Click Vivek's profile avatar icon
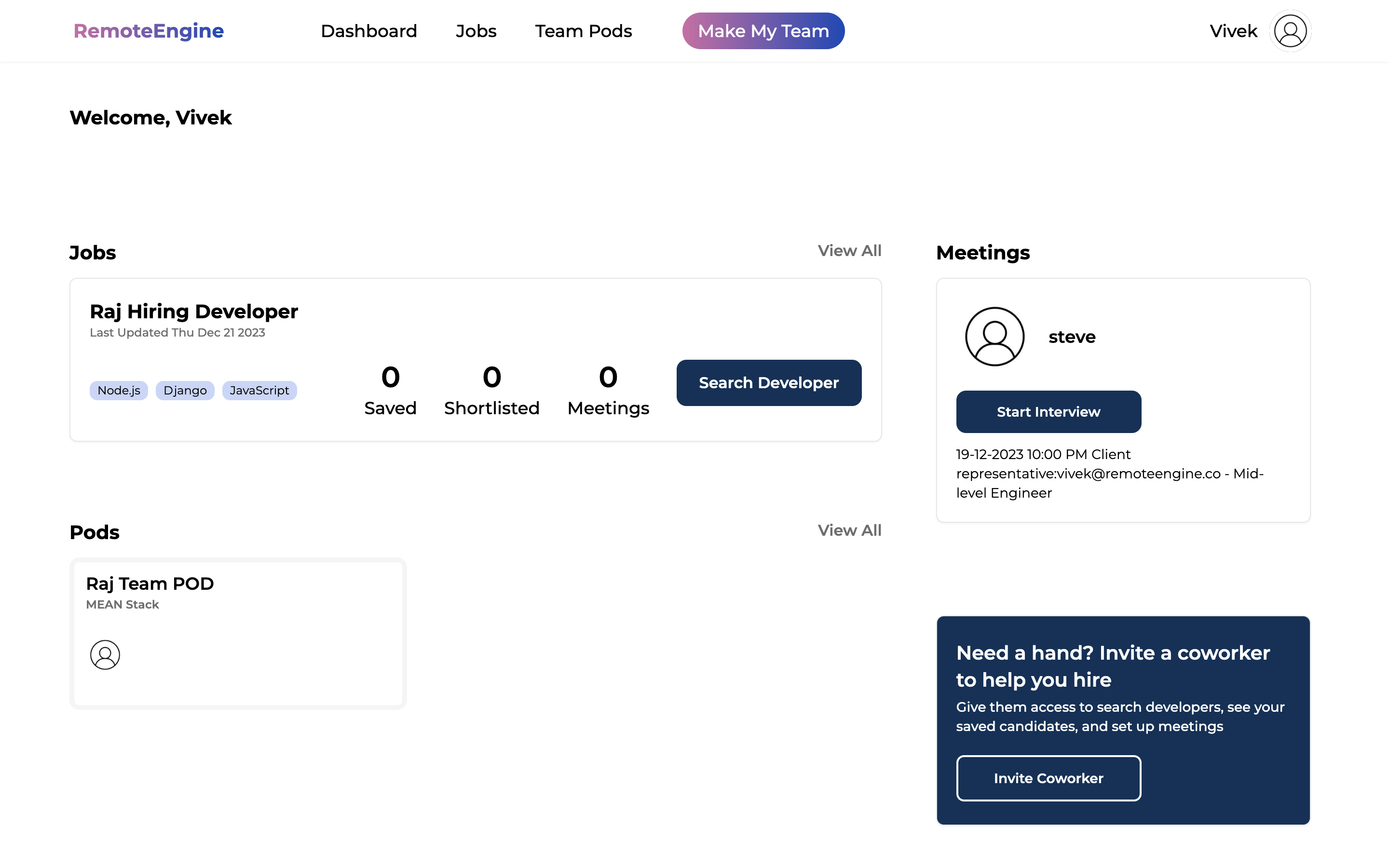1389x868 pixels. coord(1290,31)
